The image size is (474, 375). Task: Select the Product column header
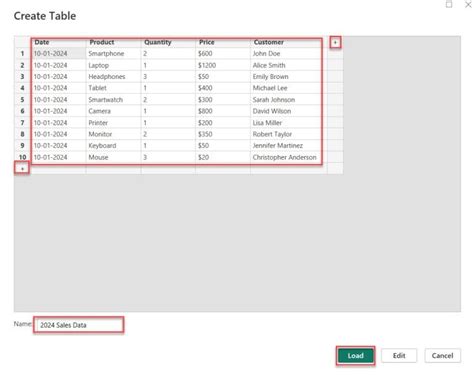[113, 42]
